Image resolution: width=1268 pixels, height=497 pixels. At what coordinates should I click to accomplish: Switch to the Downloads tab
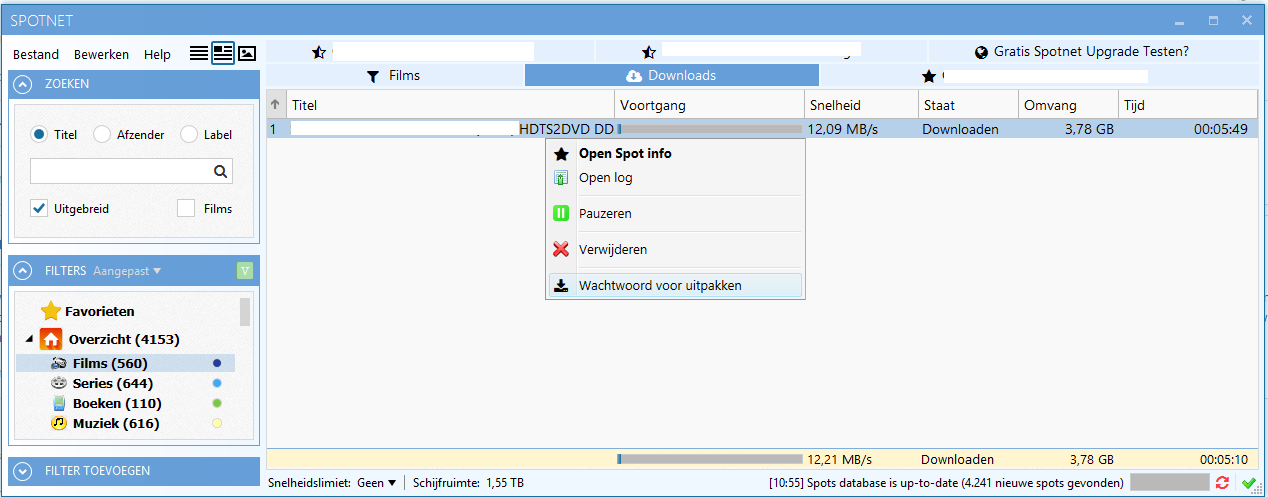pyautogui.click(x=671, y=75)
